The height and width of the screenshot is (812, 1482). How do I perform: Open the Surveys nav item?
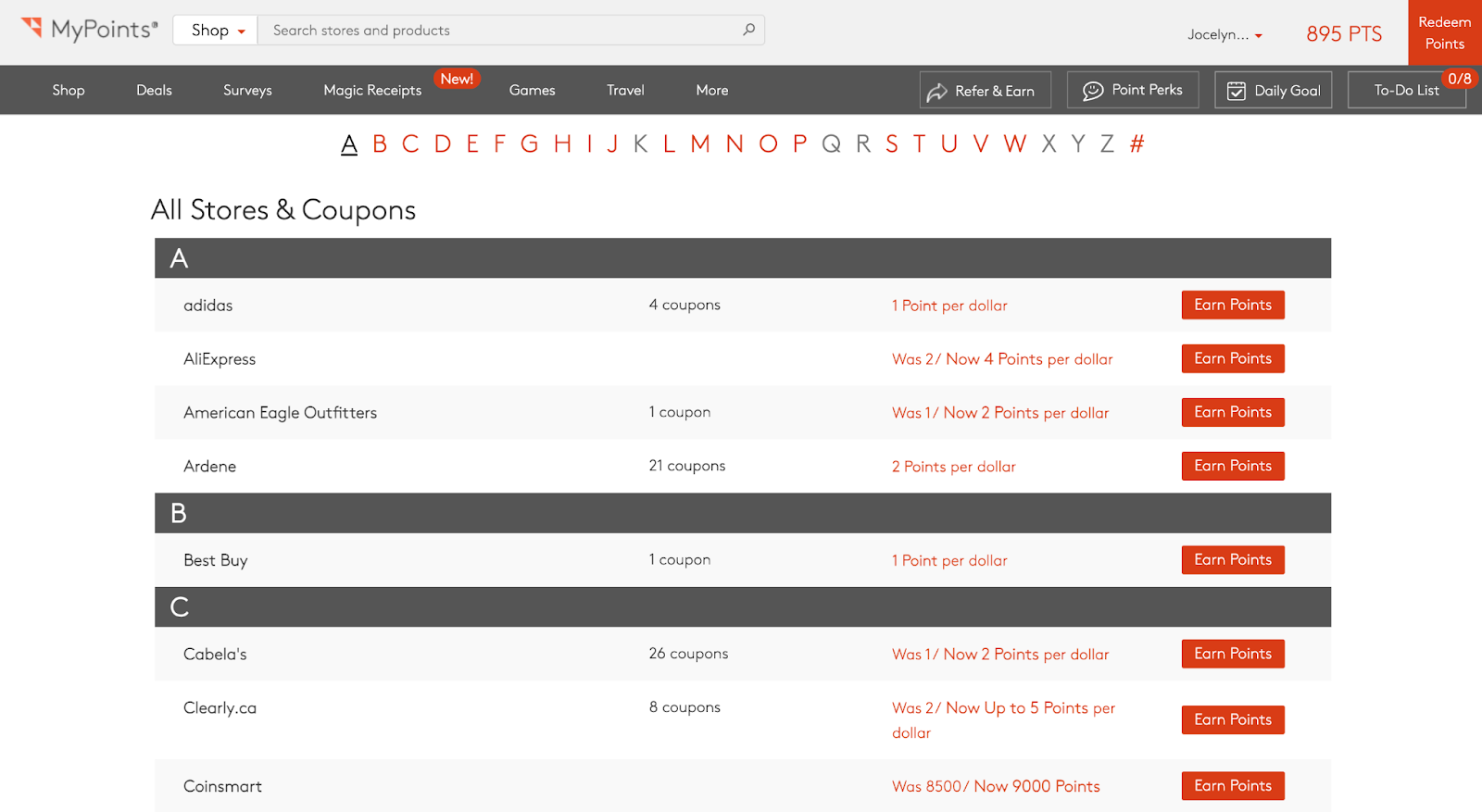coord(247,90)
